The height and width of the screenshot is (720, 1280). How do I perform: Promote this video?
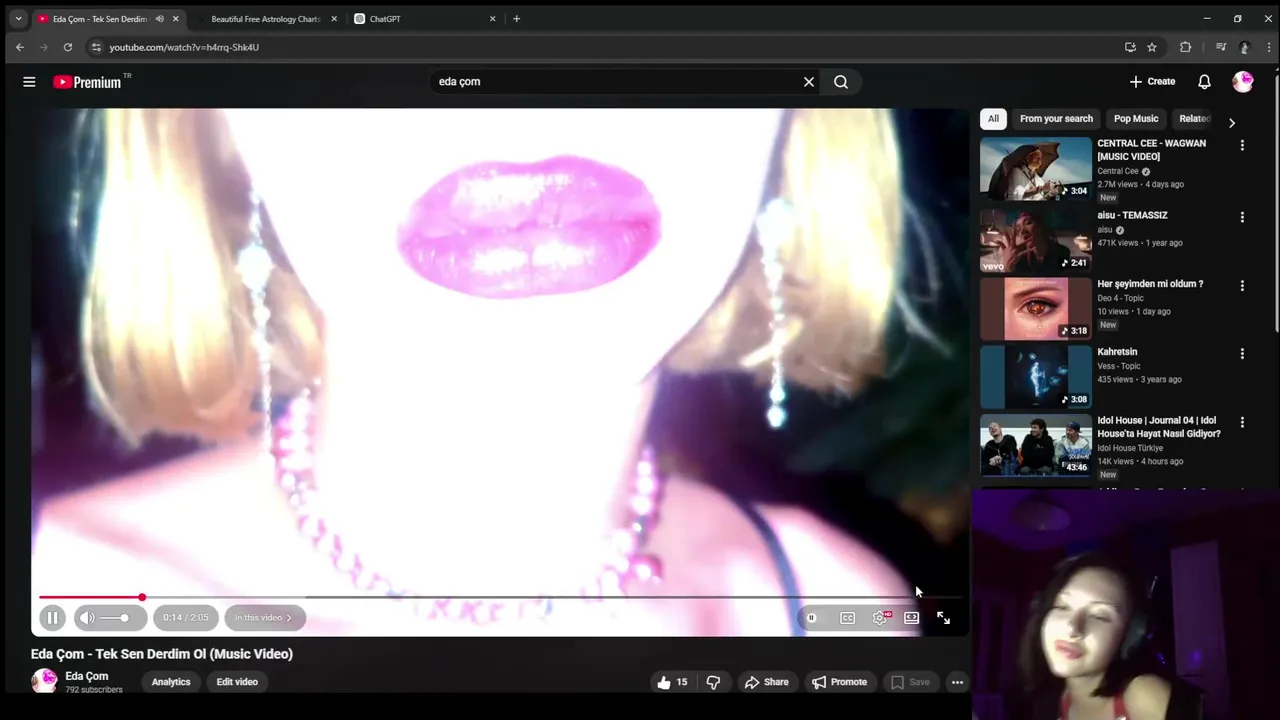[x=839, y=682]
